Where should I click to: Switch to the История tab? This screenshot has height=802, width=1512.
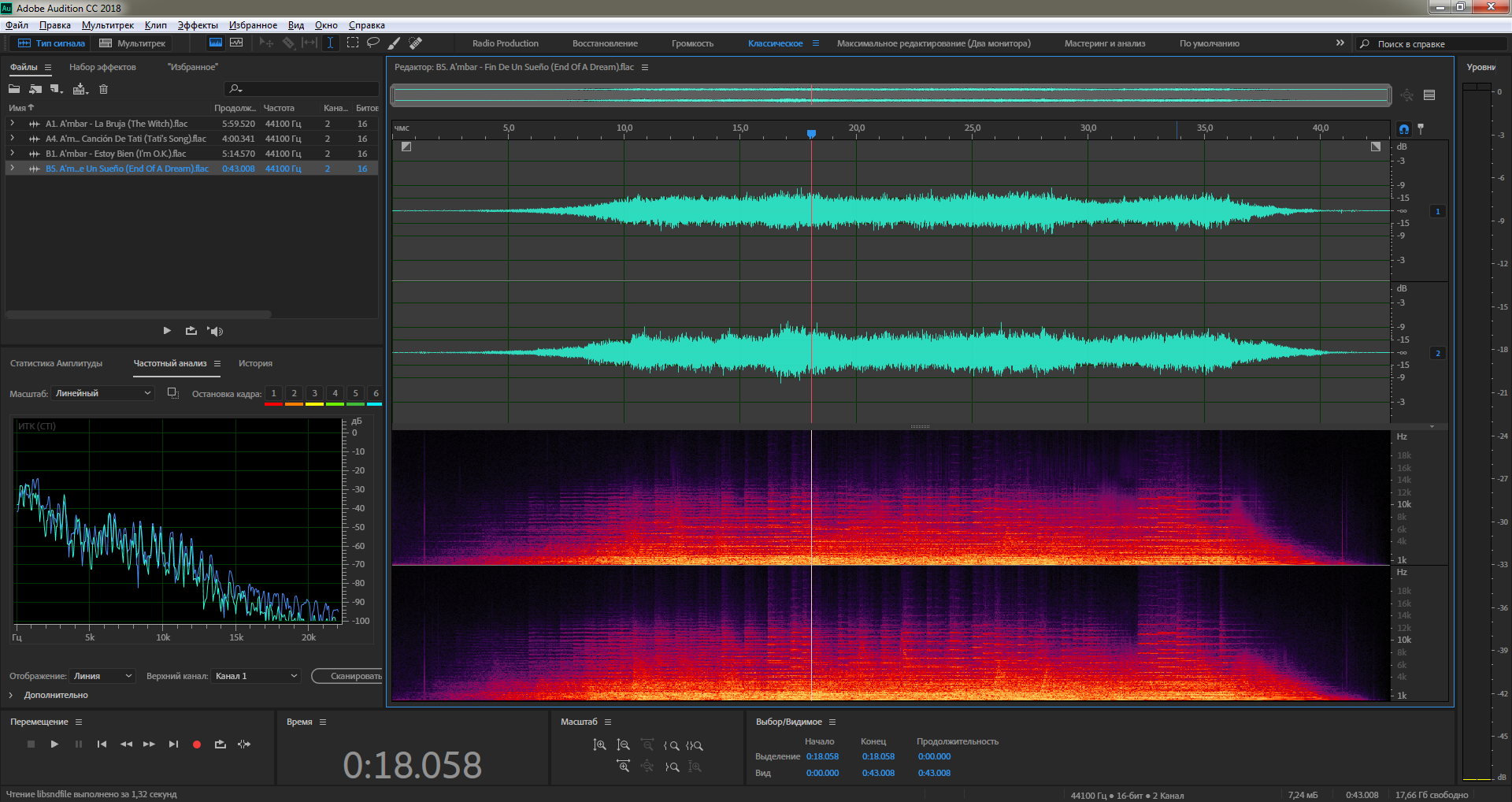(x=255, y=363)
